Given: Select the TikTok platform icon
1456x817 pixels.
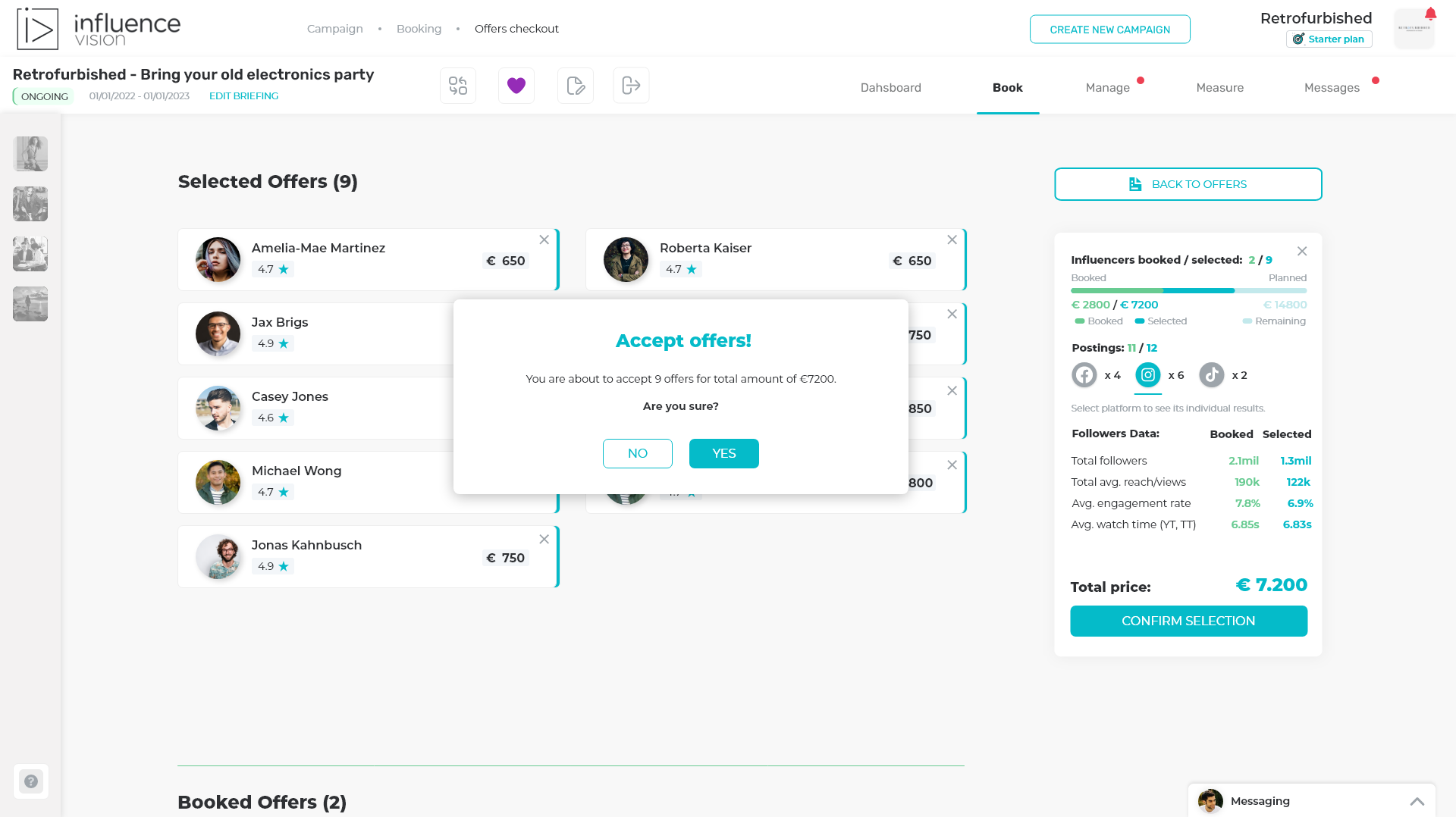Looking at the screenshot, I should click(1212, 375).
